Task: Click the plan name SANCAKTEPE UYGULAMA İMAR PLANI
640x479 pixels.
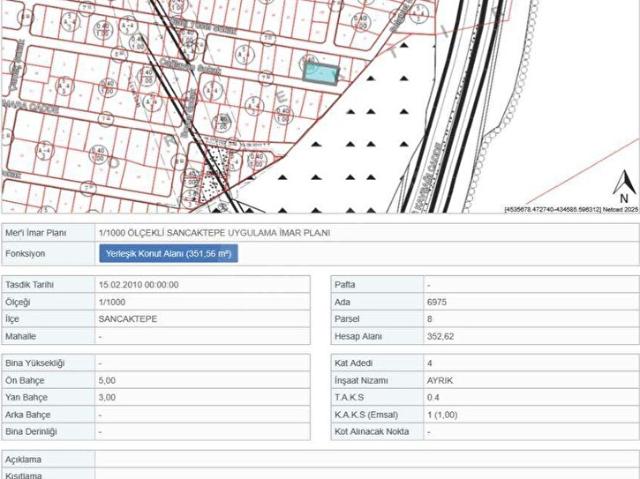Action: (x=214, y=233)
